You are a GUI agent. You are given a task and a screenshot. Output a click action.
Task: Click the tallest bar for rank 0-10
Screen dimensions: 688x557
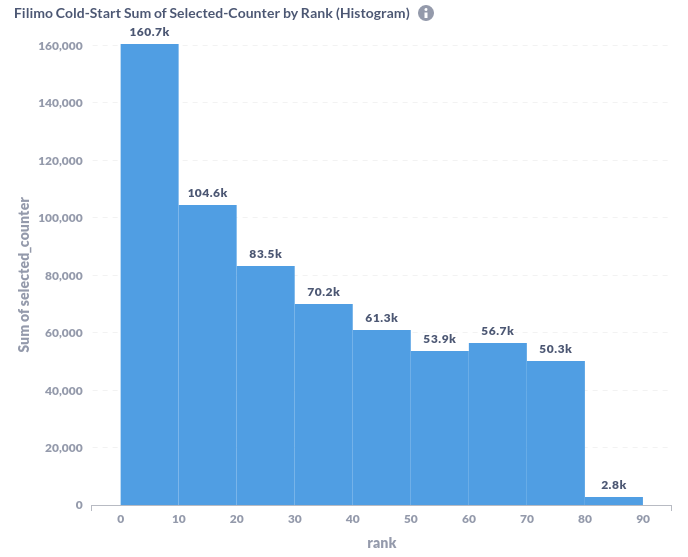[150, 275]
